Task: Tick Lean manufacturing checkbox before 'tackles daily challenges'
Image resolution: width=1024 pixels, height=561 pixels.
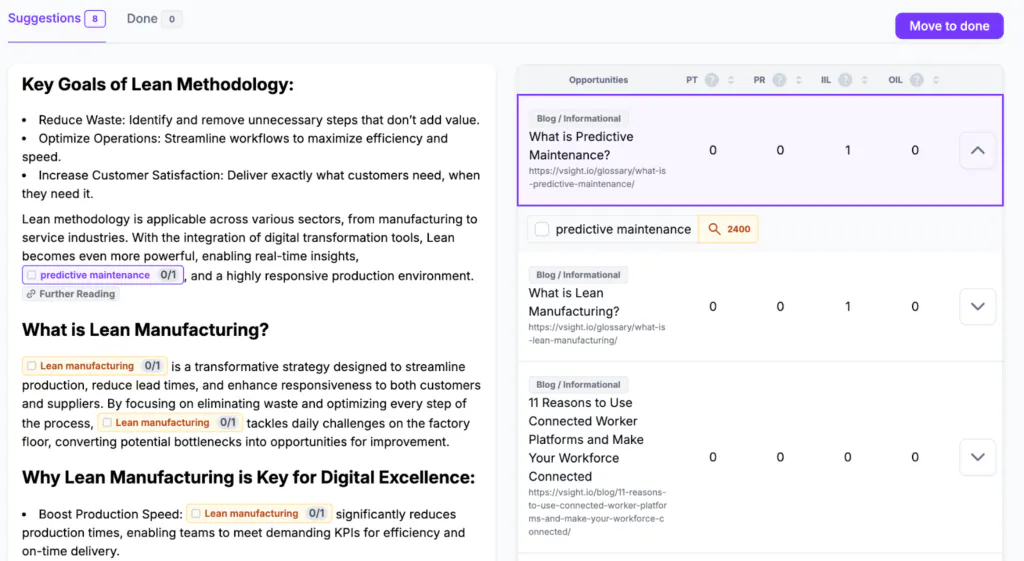Action: point(107,423)
